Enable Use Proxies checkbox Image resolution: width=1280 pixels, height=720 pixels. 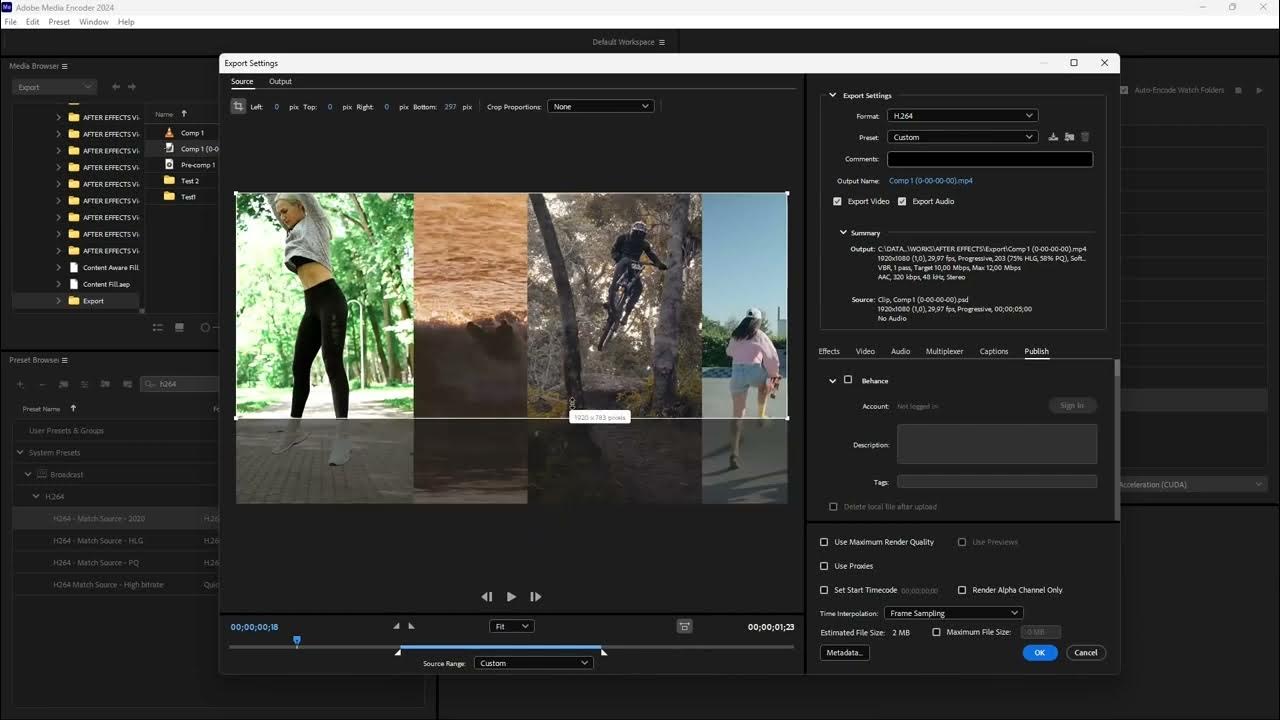coord(824,566)
